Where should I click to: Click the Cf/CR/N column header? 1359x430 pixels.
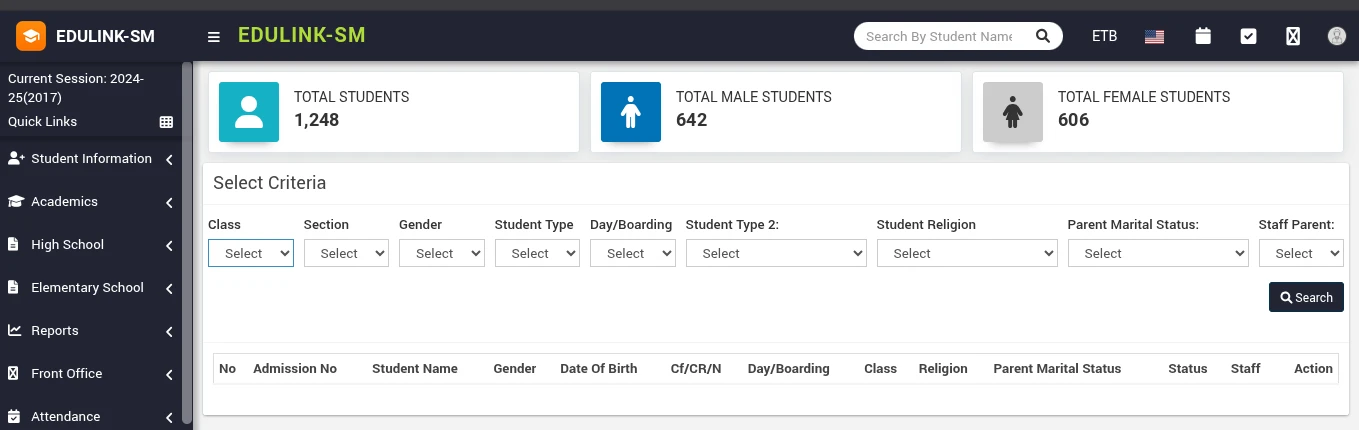(x=696, y=369)
